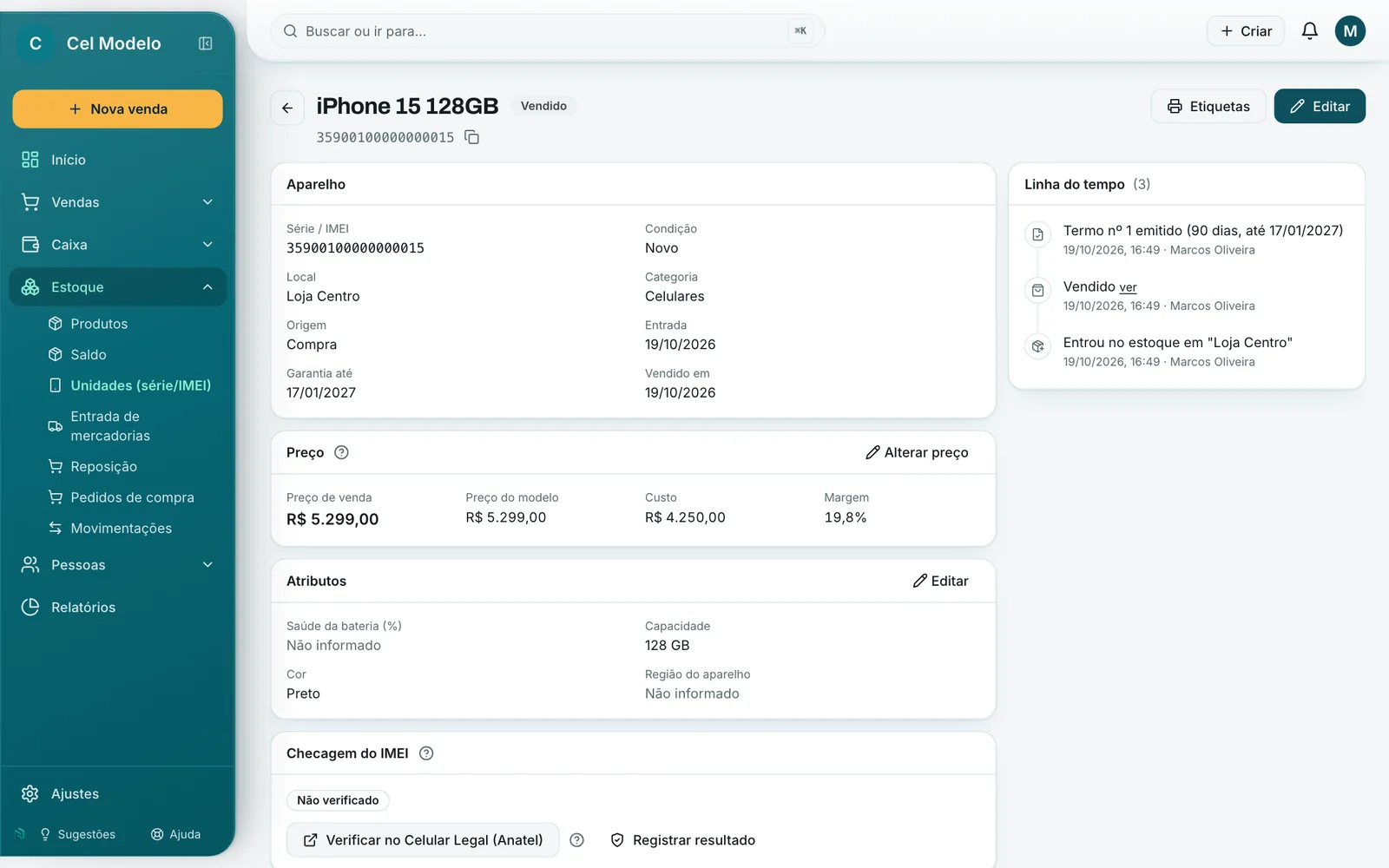Click the Entrou no estoque timeline icon
1389x868 pixels.
(1037, 346)
